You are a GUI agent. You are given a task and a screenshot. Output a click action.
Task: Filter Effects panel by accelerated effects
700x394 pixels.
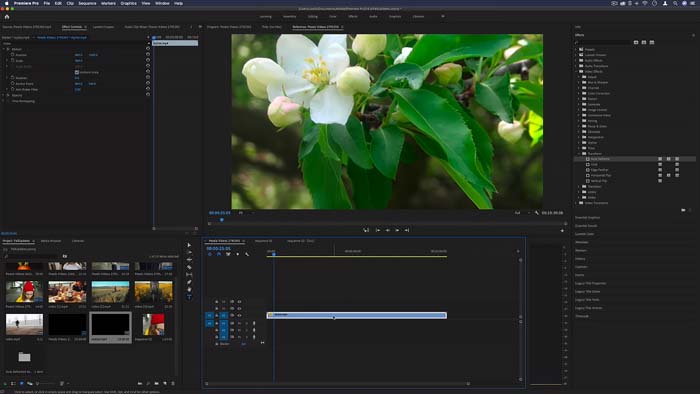[636, 42]
